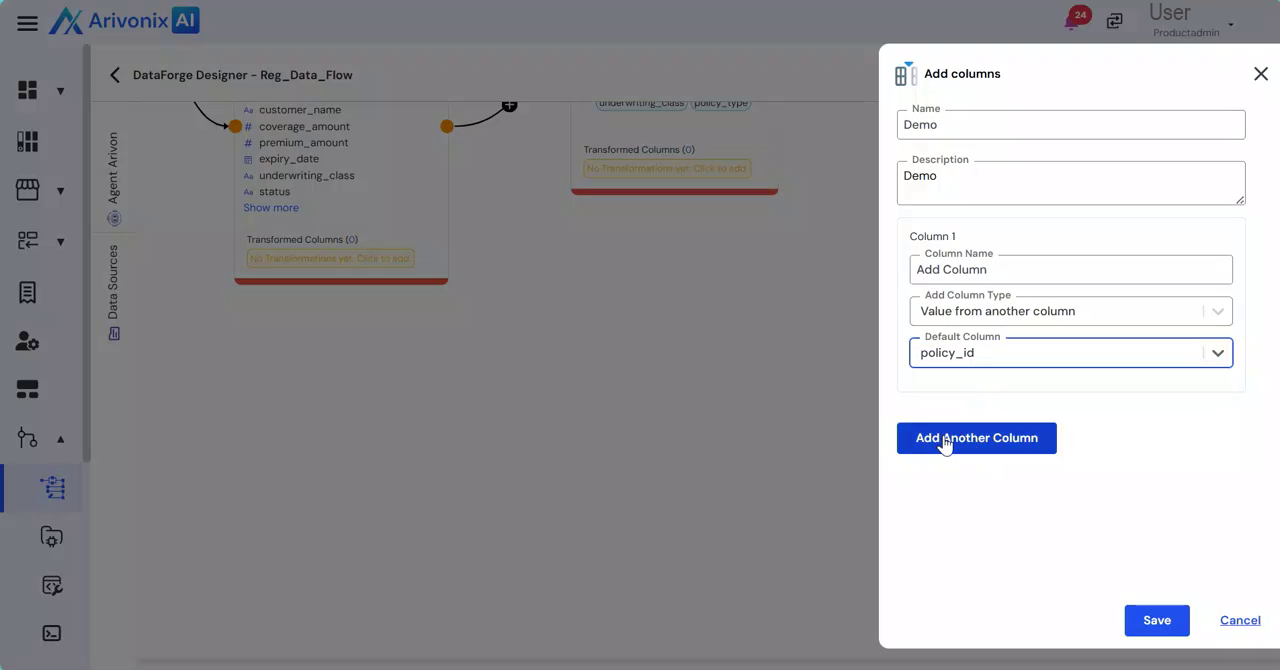This screenshot has width=1280, height=670.
Task: Click the report document icon in sidebar
Action: [x=28, y=292]
